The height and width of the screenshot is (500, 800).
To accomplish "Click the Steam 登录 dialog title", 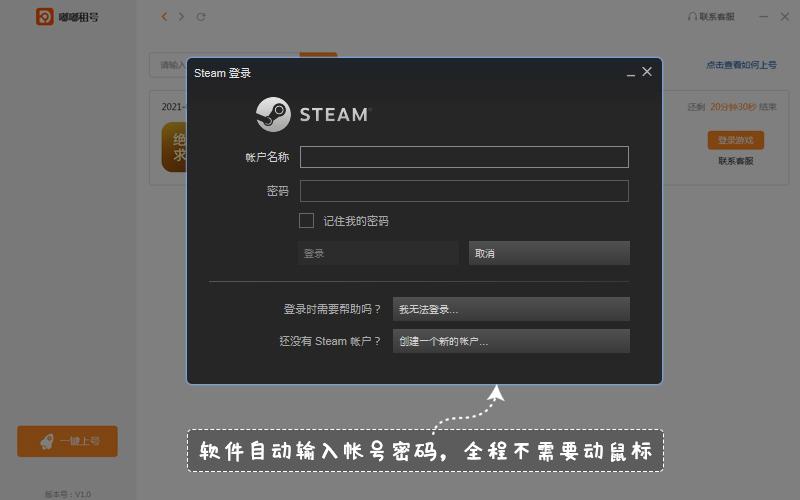I will 222,73.
